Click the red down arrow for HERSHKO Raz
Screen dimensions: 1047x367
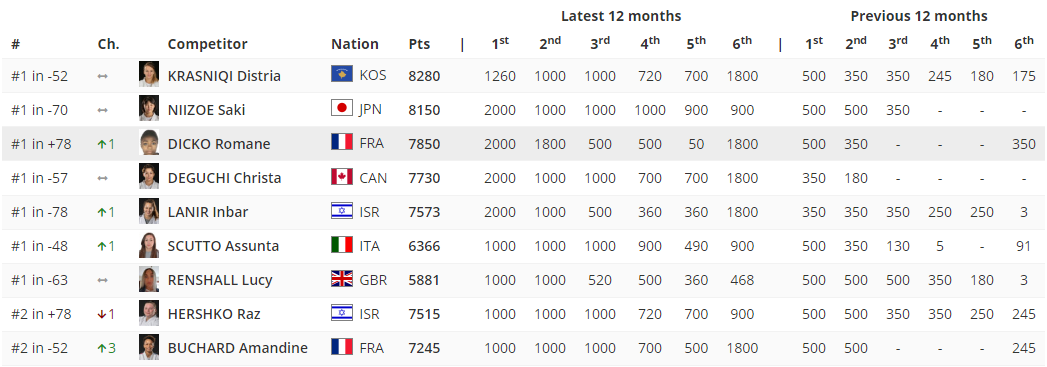click(102, 314)
